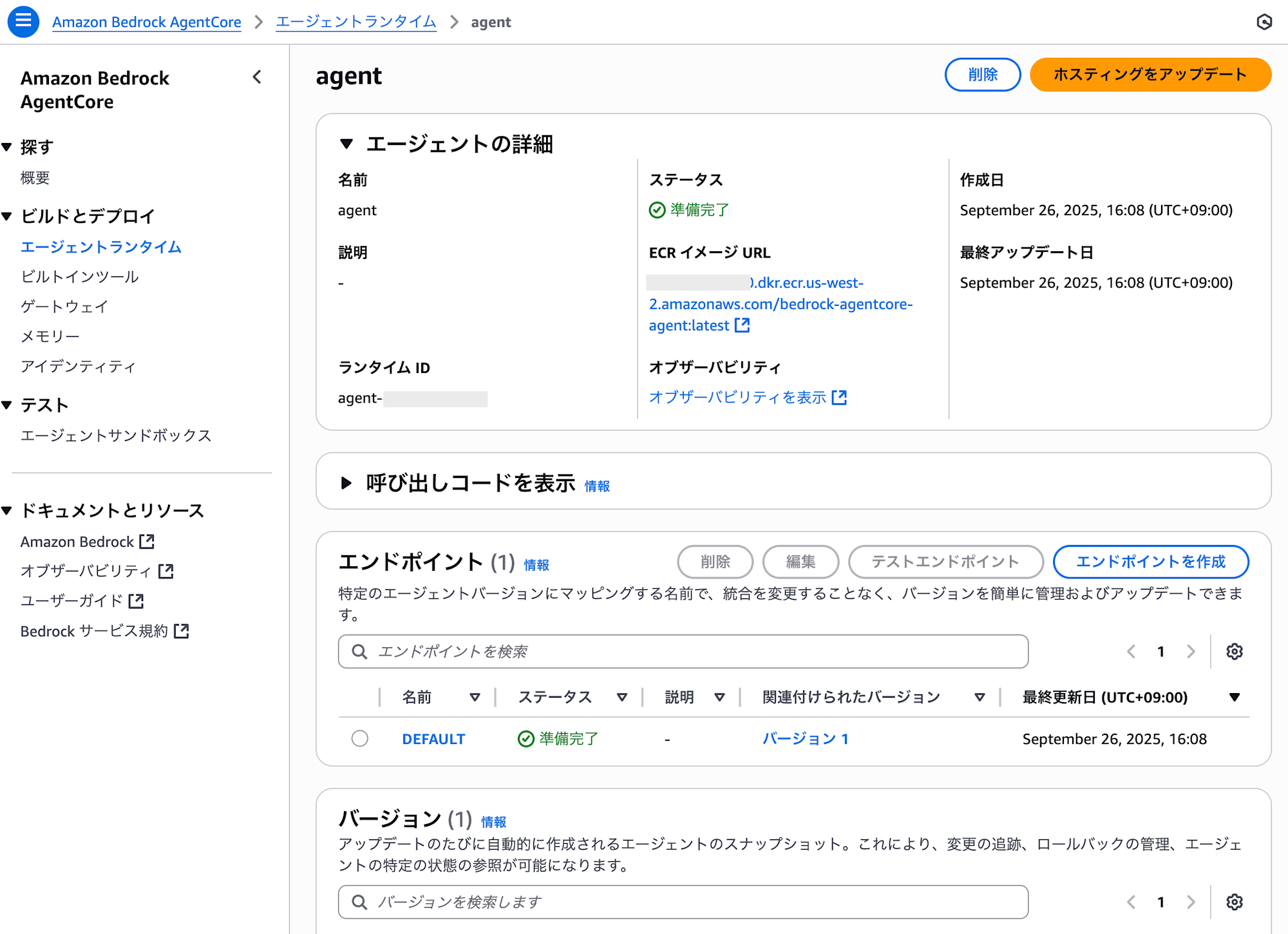Click エンドポイントを作成 button
Viewport: 1288px width, 934px height.
(1150, 562)
